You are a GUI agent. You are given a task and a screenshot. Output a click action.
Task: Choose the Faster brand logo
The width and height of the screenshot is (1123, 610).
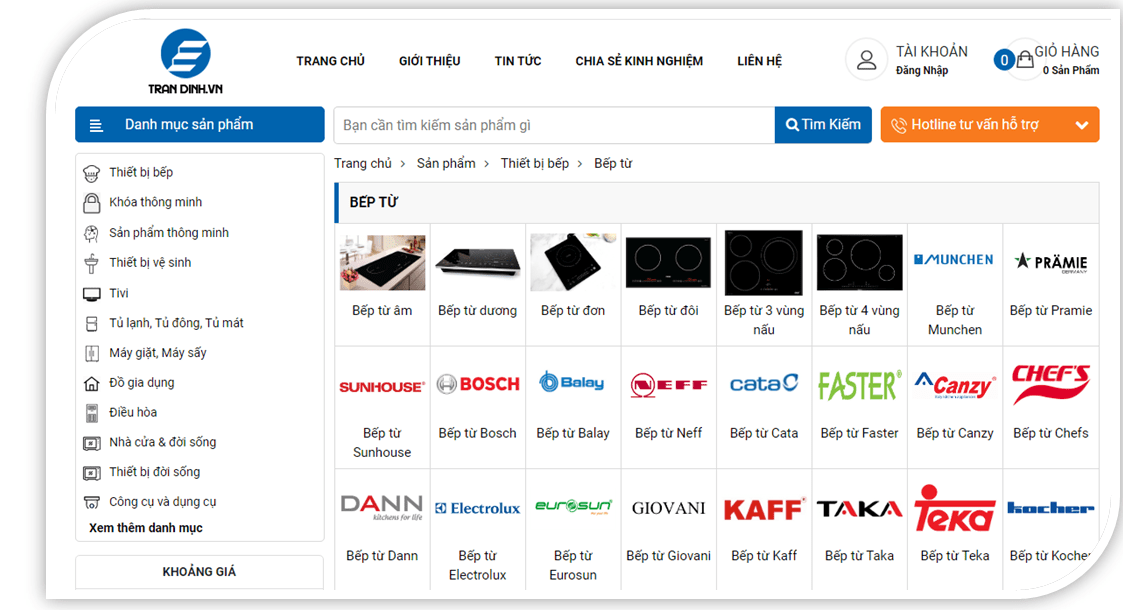859,385
